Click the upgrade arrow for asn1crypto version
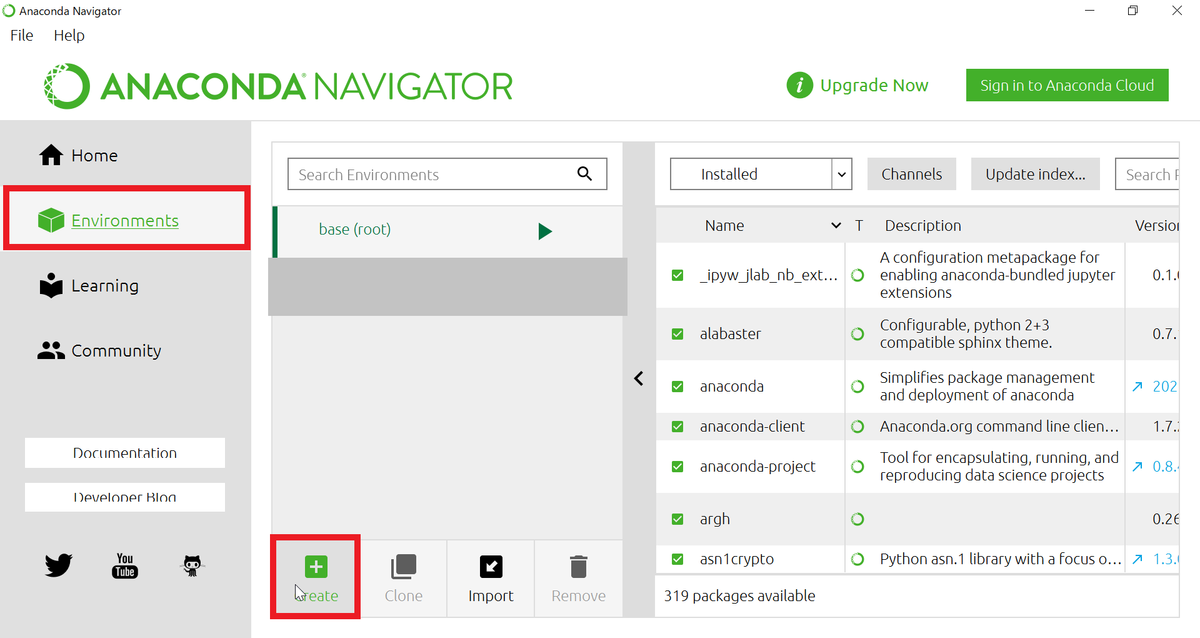1200x638 pixels. (x=1137, y=559)
